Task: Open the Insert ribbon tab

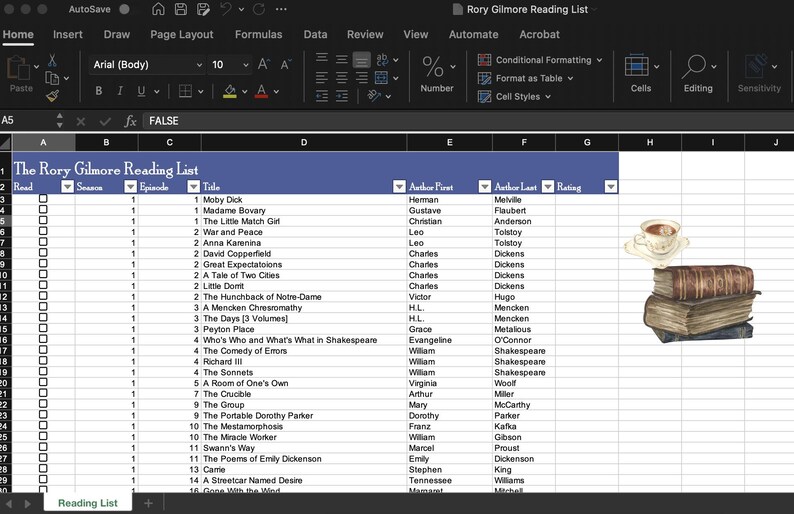Action: click(68, 34)
